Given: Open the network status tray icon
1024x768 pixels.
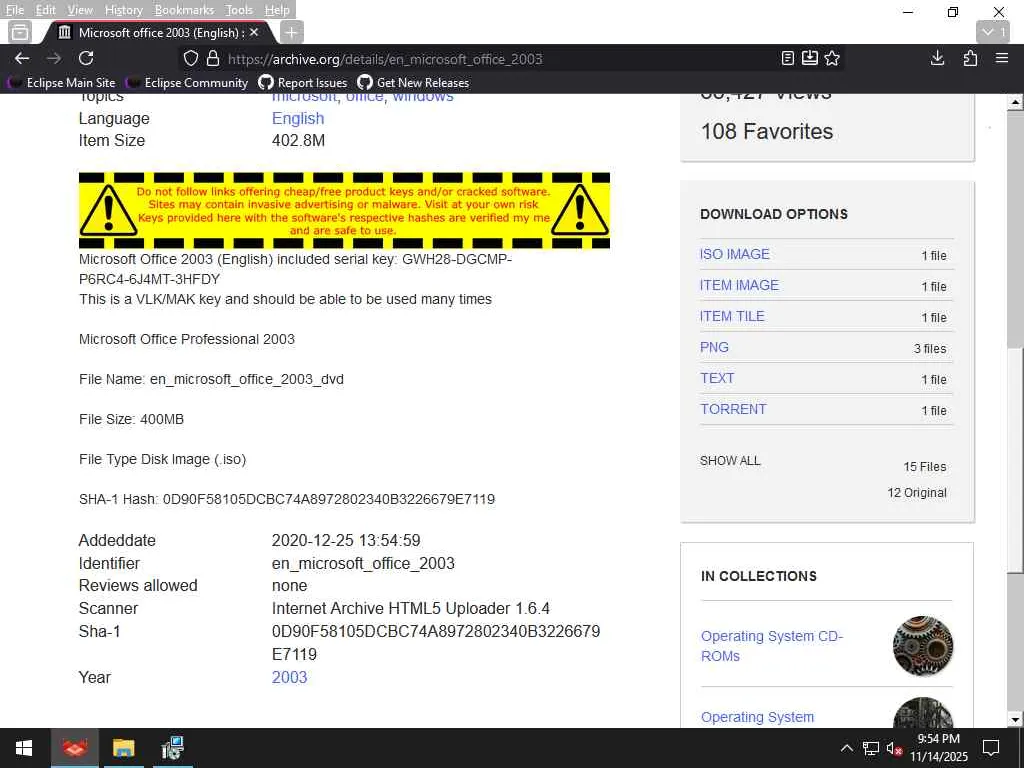Looking at the screenshot, I should coord(871,748).
